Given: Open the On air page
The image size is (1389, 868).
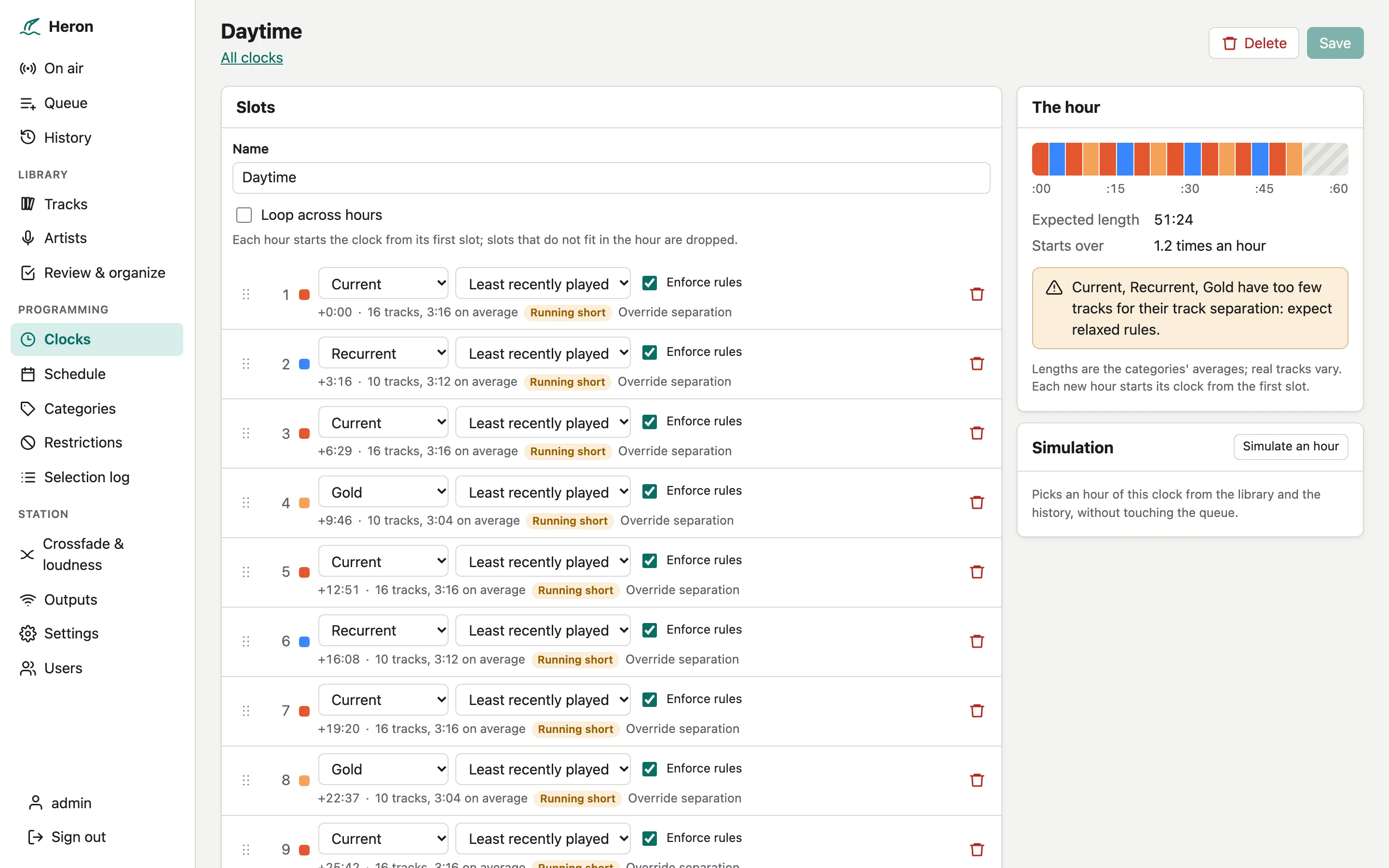Looking at the screenshot, I should (x=96, y=68).
